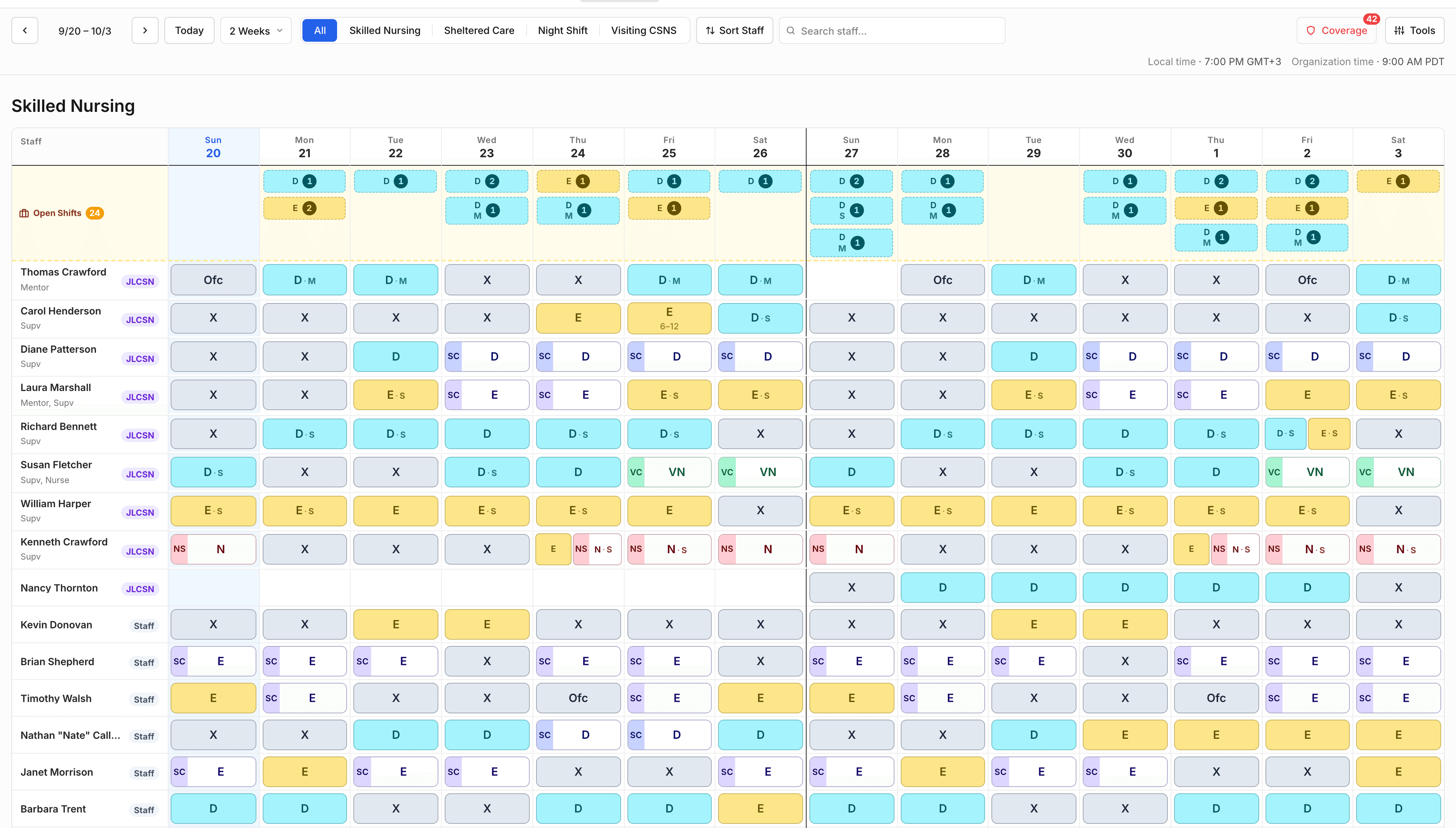Select Kevin Donovan's E shift Tuesday 22

click(395, 624)
